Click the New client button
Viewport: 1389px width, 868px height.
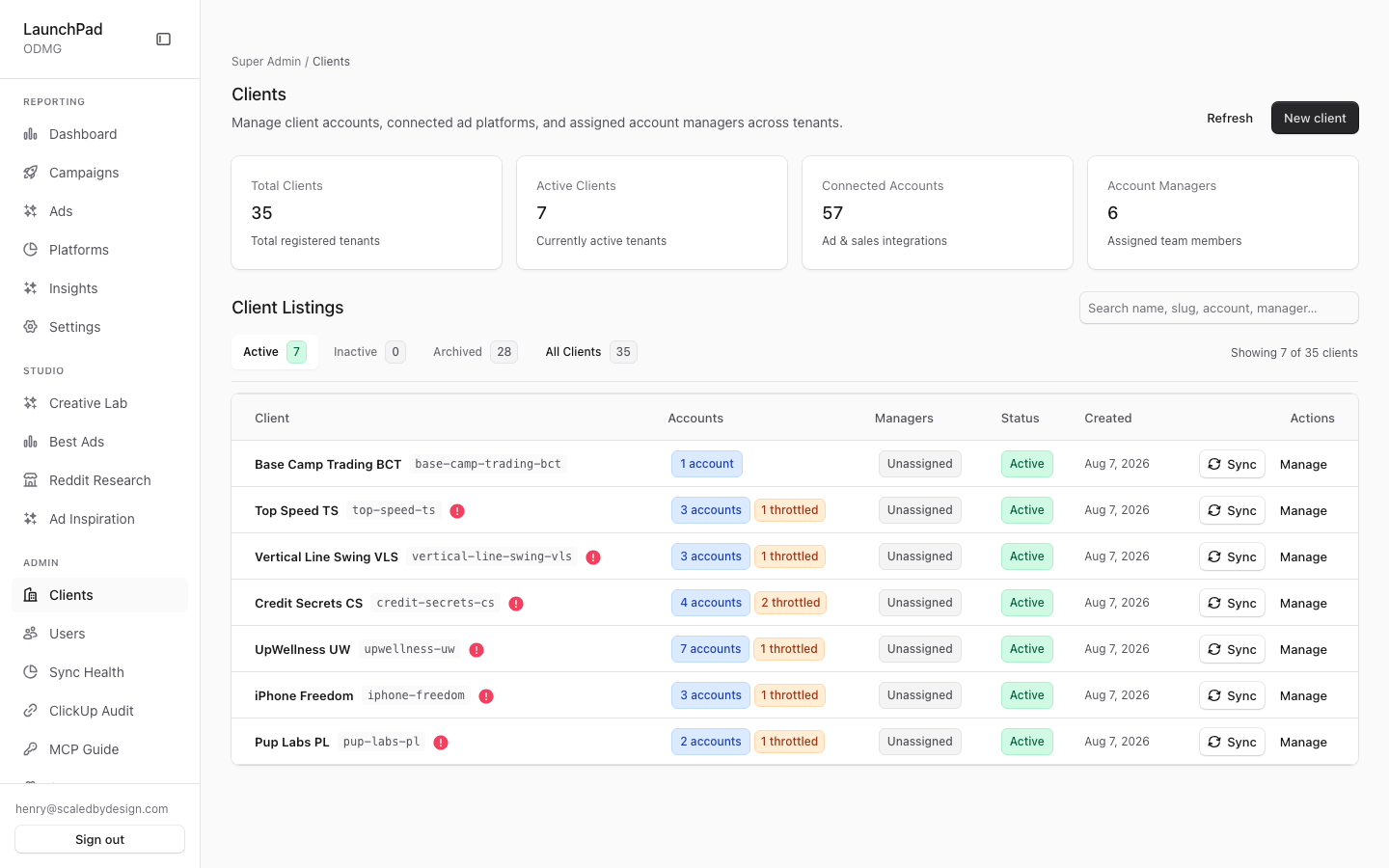click(1315, 118)
